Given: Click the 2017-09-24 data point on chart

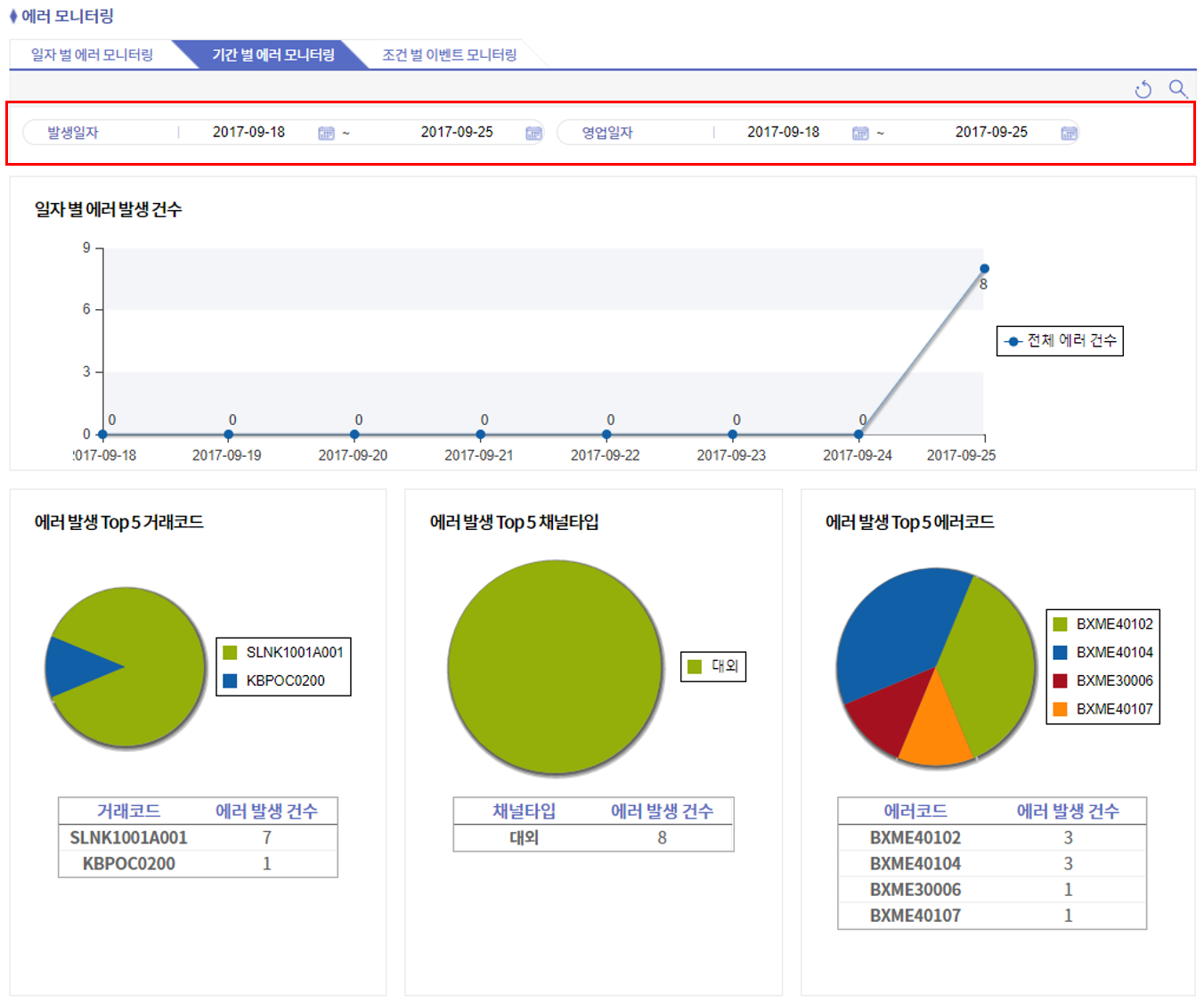Looking at the screenshot, I should pyautogui.click(x=858, y=435).
